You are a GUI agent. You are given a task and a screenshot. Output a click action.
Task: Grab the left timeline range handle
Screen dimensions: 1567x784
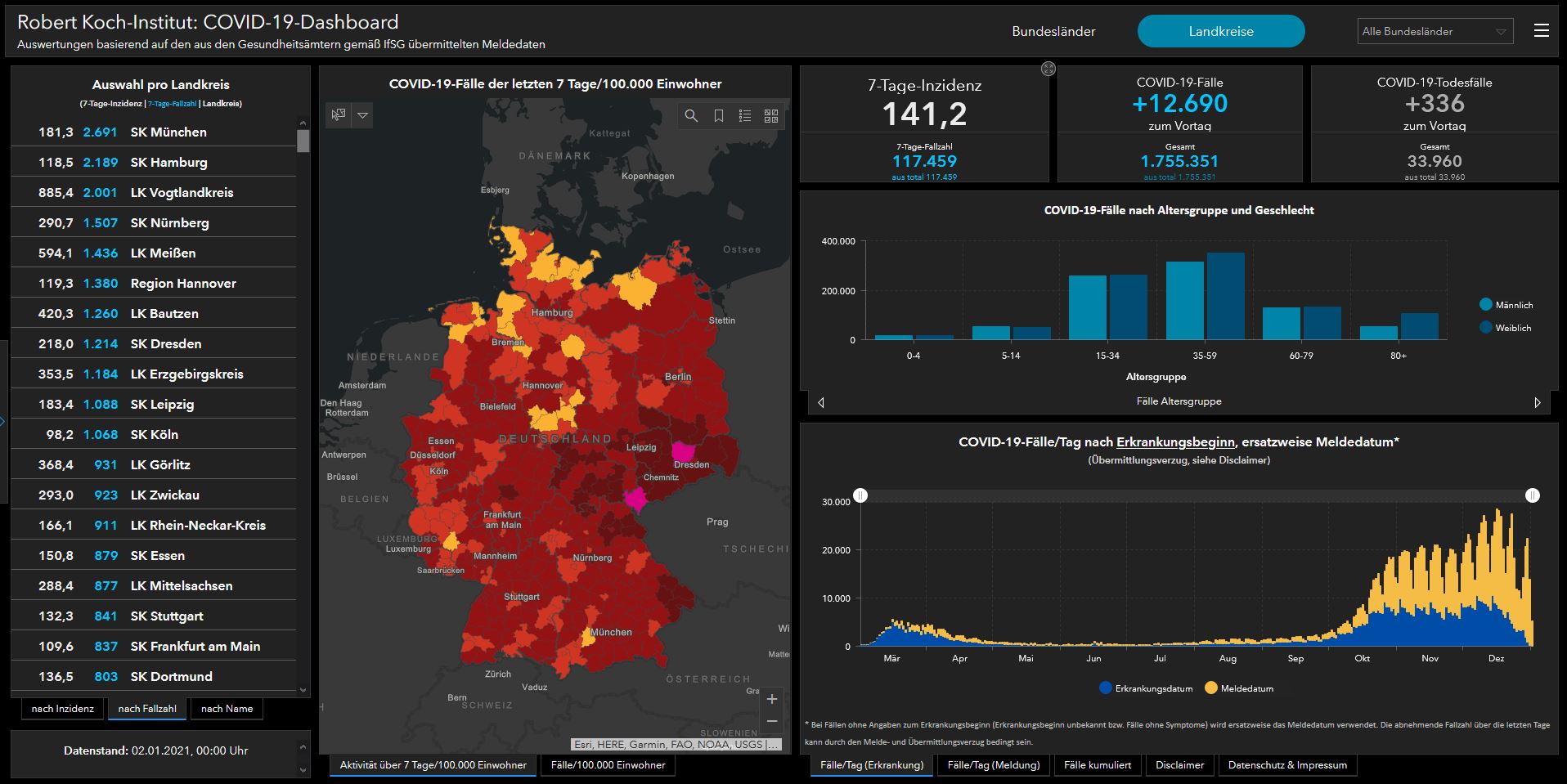[860, 495]
